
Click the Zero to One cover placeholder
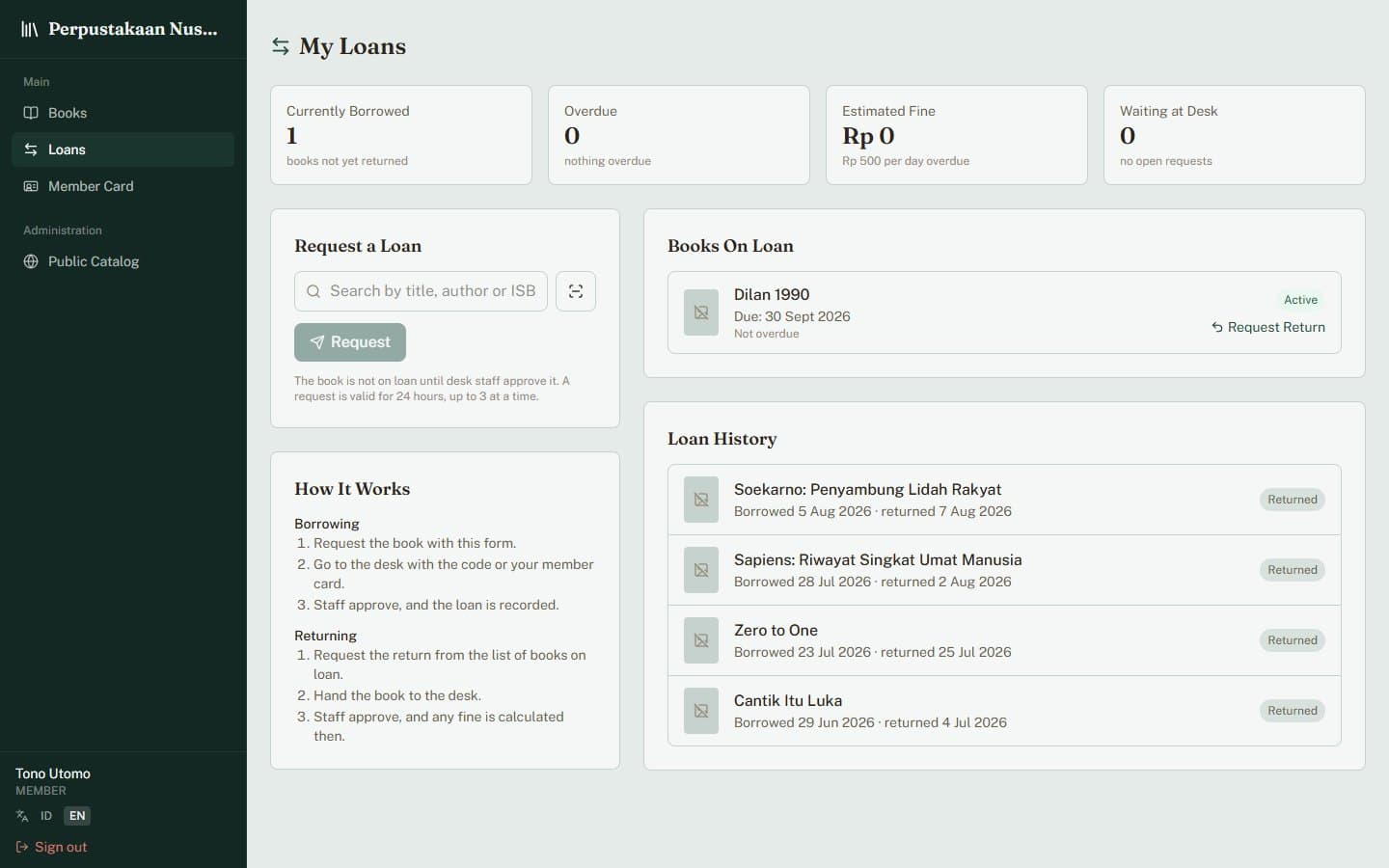point(701,640)
